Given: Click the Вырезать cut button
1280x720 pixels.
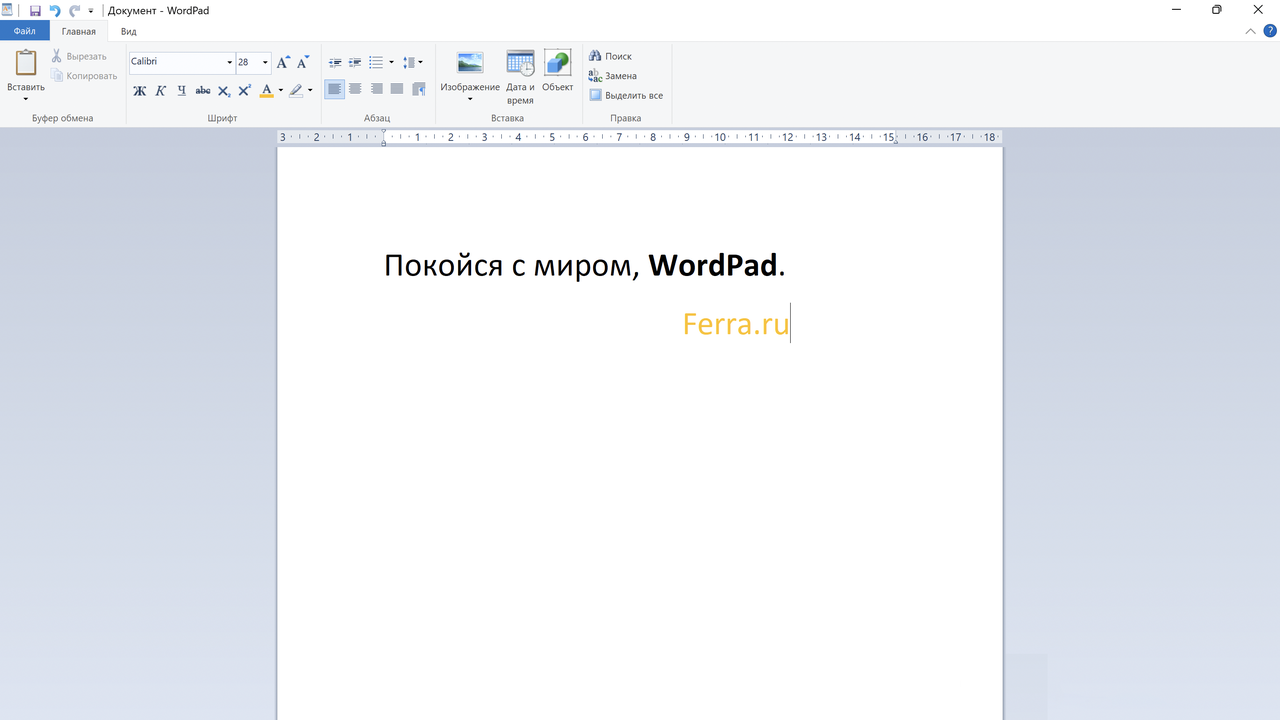Looking at the screenshot, I should click(79, 56).
